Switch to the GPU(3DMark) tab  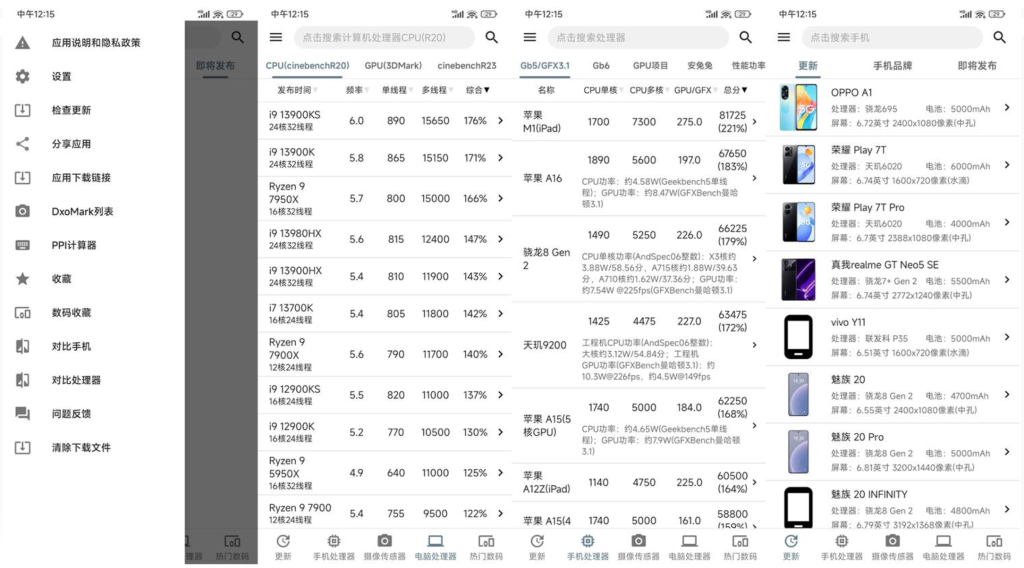pyautogui.click(x=393, y=66)
